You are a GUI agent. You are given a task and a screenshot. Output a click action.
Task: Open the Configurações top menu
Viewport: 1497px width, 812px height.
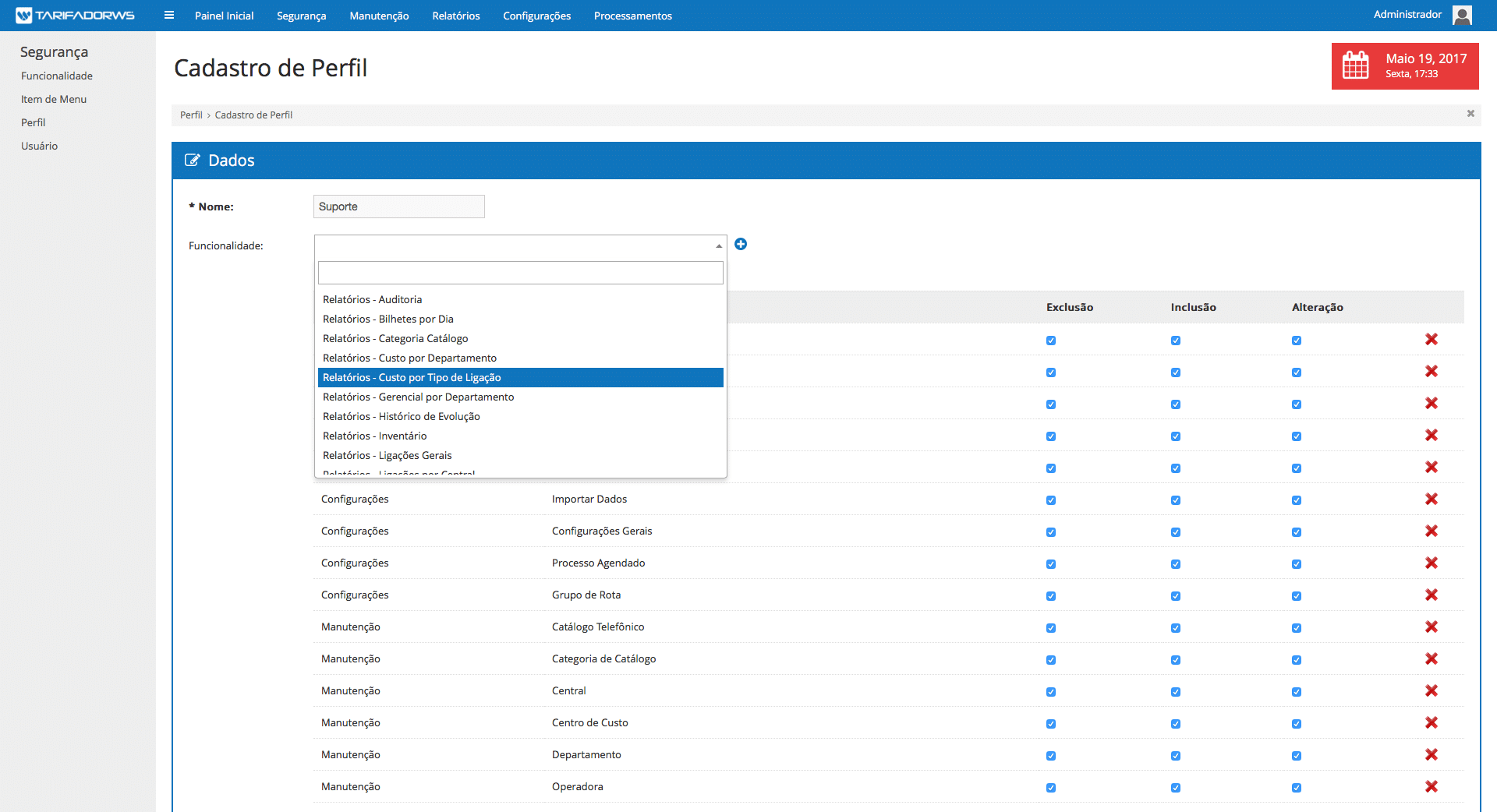pyautogui.click(x=536, y=16)
